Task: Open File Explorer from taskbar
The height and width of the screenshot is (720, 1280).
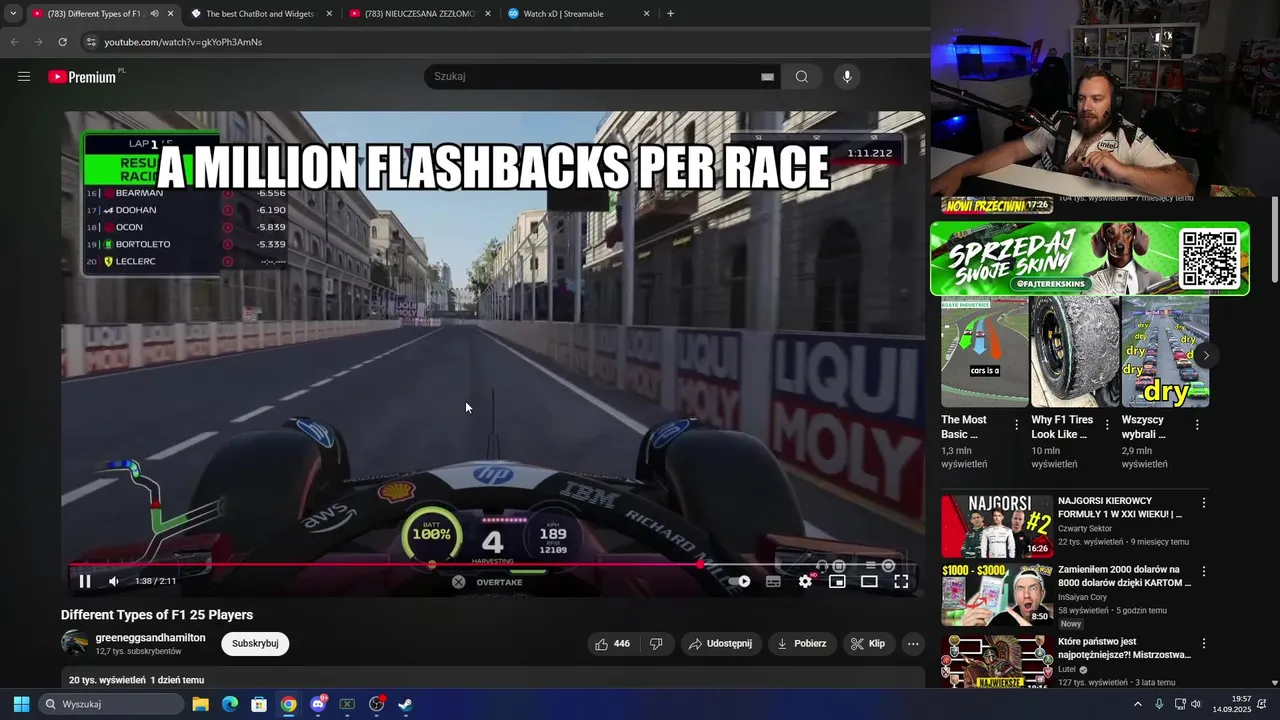Action: [200, 704]
